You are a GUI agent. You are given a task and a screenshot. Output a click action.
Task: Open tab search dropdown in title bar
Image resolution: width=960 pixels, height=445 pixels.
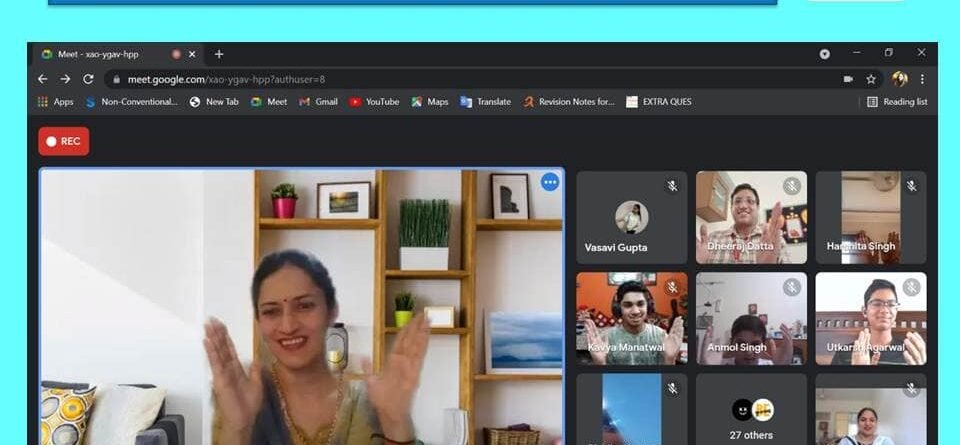(x=825, y=54)
